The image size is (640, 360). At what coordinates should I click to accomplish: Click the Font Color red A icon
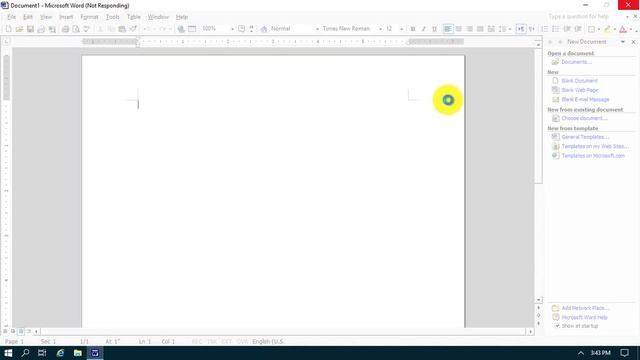click(623, 29)
